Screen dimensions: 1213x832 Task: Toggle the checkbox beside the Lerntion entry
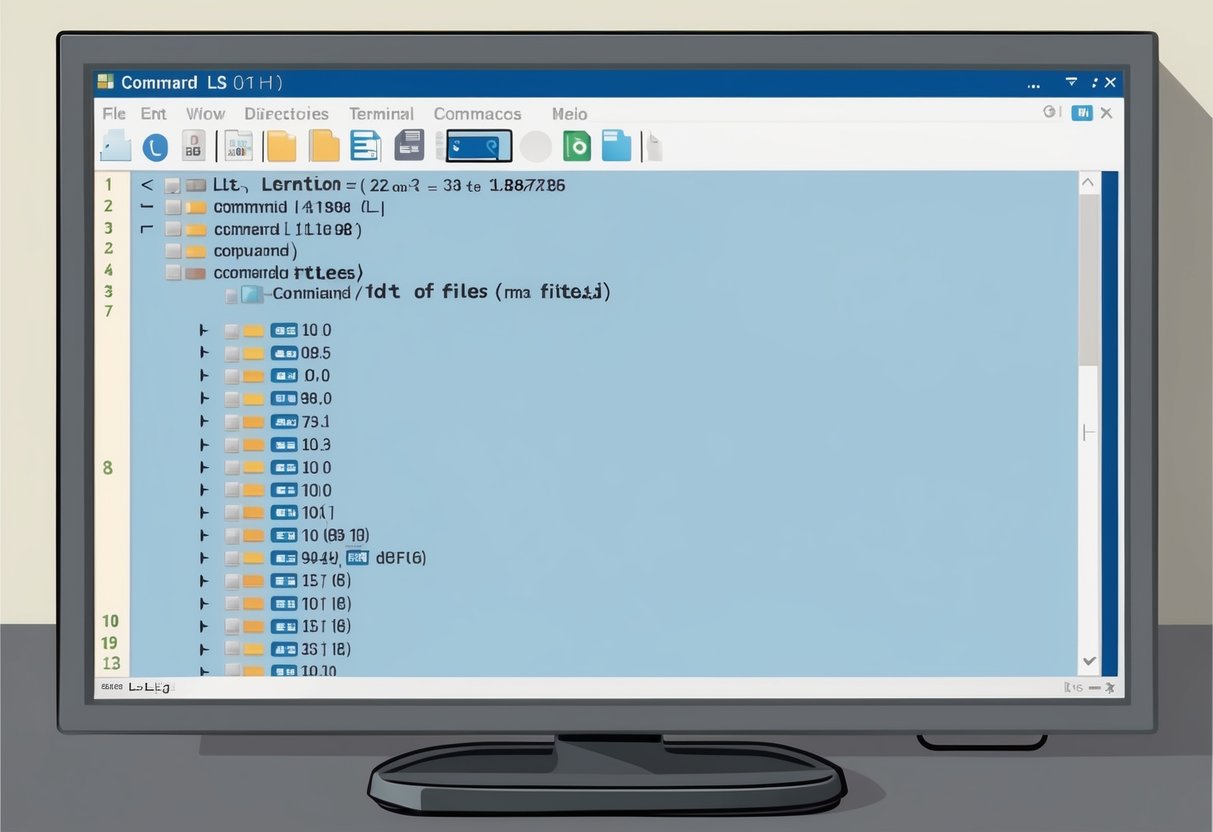tap(172, 184)
